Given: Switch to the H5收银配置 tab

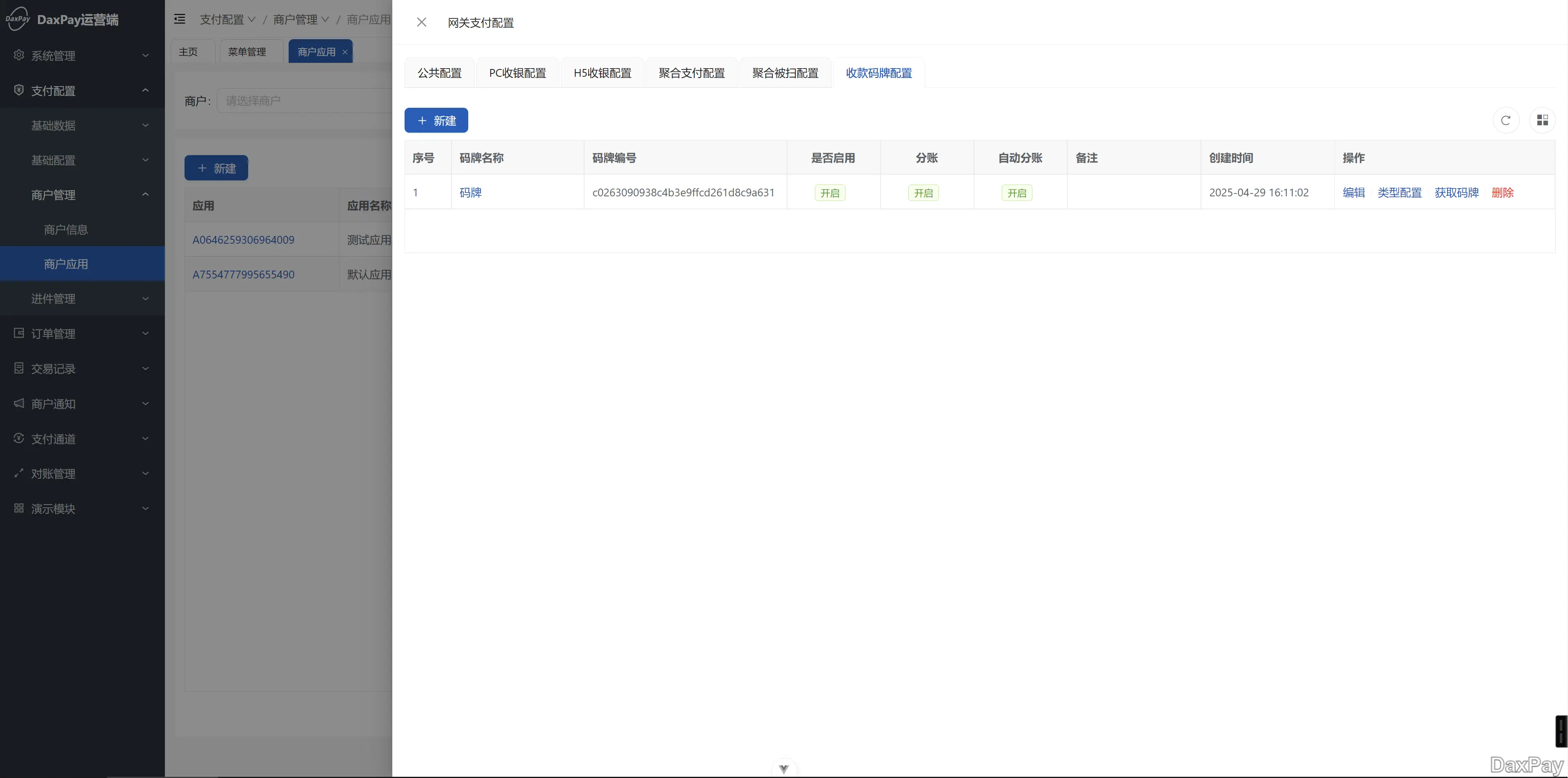Looking at the screenshot, I should 603,73.
